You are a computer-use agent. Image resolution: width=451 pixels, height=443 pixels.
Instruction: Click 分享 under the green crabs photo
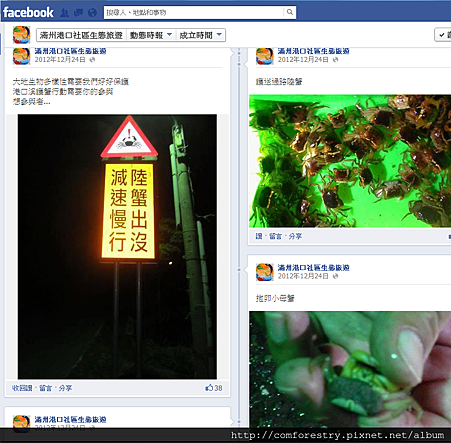295,236
